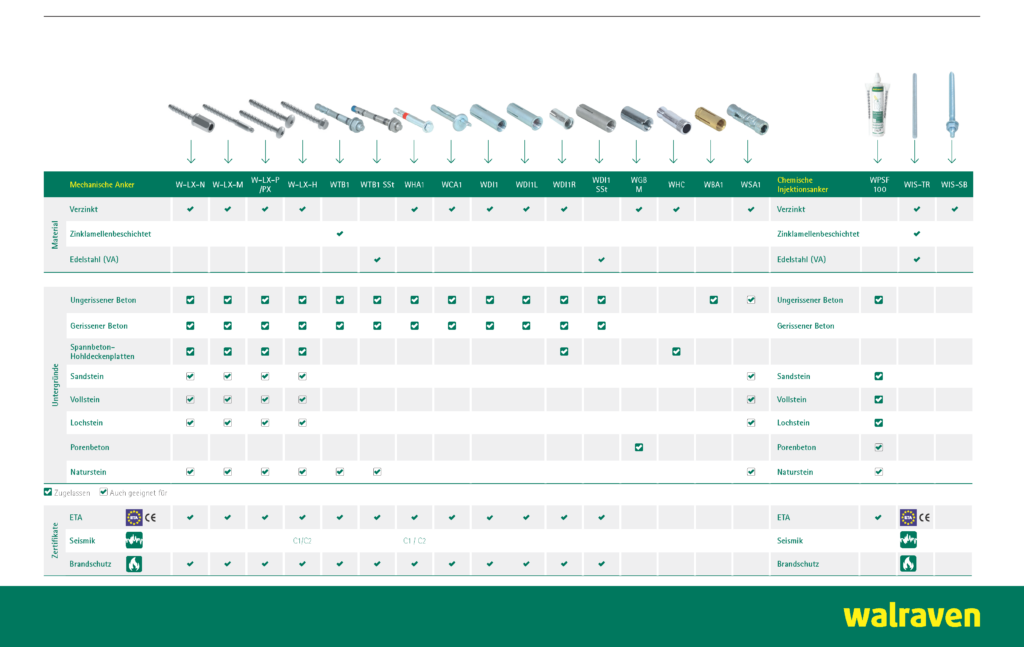The image size is (1024, 647).
Task: Click the WHA1 anchor image with red ring
Action: pos(413,119)
